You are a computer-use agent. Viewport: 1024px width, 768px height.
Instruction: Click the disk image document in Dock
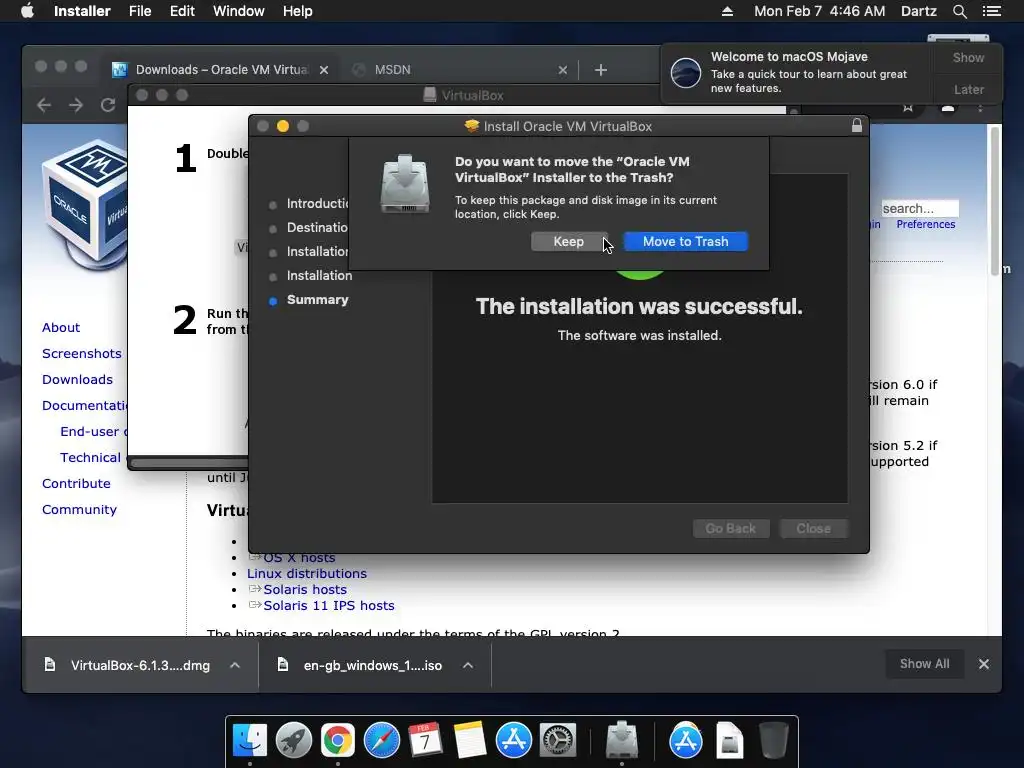coord(729,741)
